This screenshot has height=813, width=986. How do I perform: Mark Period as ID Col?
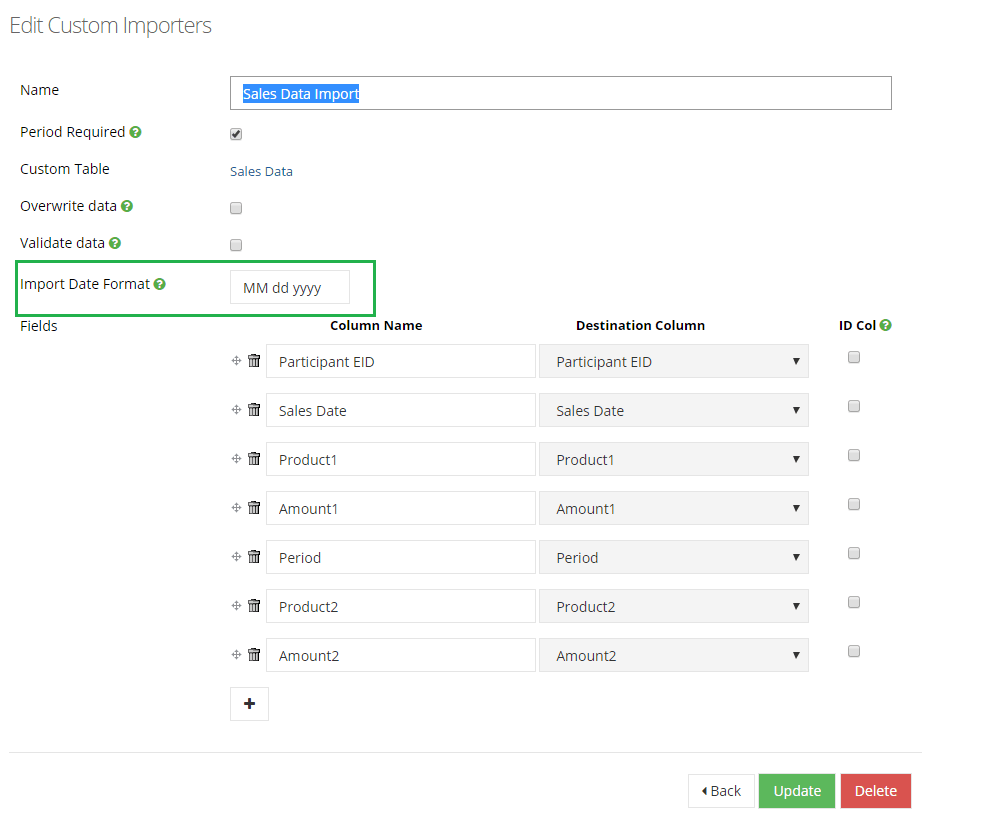coord(854,553)
